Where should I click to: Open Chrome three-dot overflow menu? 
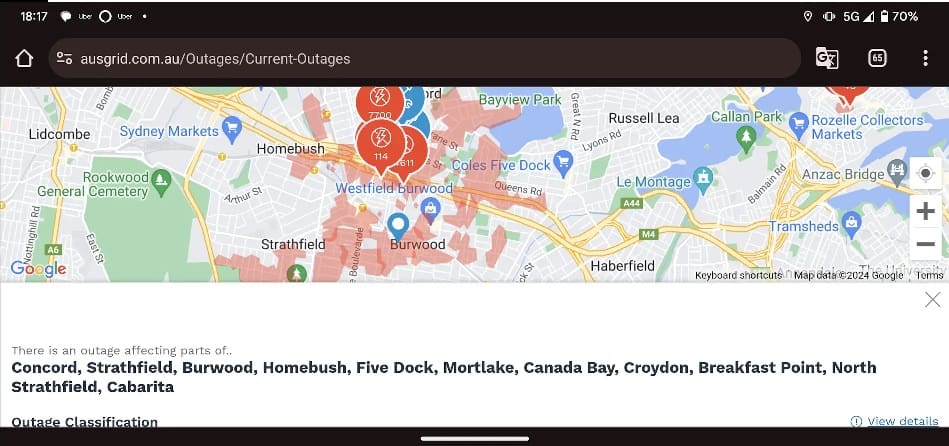(925, 59)
